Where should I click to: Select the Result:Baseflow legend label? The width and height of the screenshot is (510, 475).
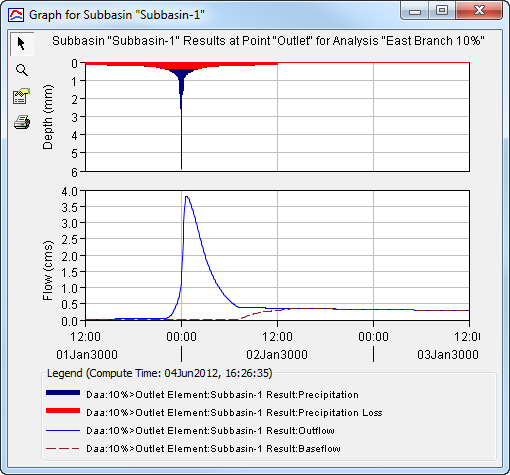[213, 449]
